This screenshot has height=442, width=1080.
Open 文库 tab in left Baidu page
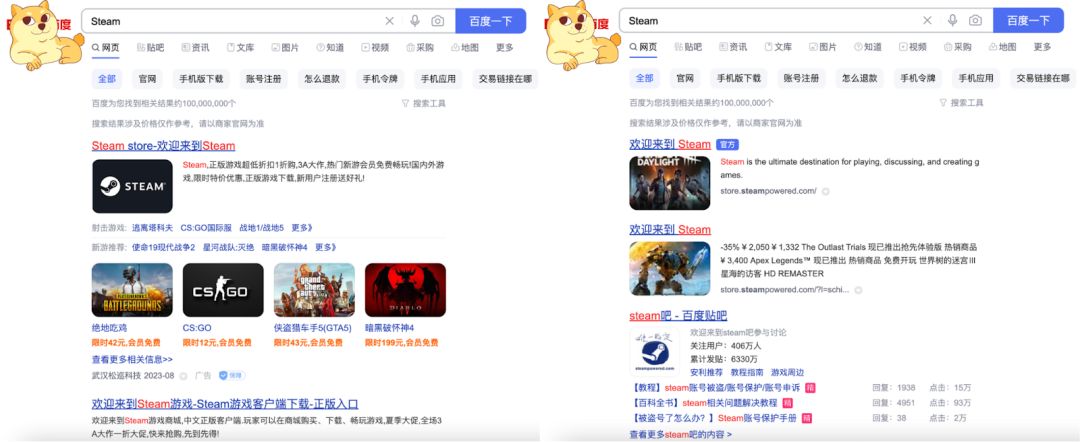click(240, 48)
